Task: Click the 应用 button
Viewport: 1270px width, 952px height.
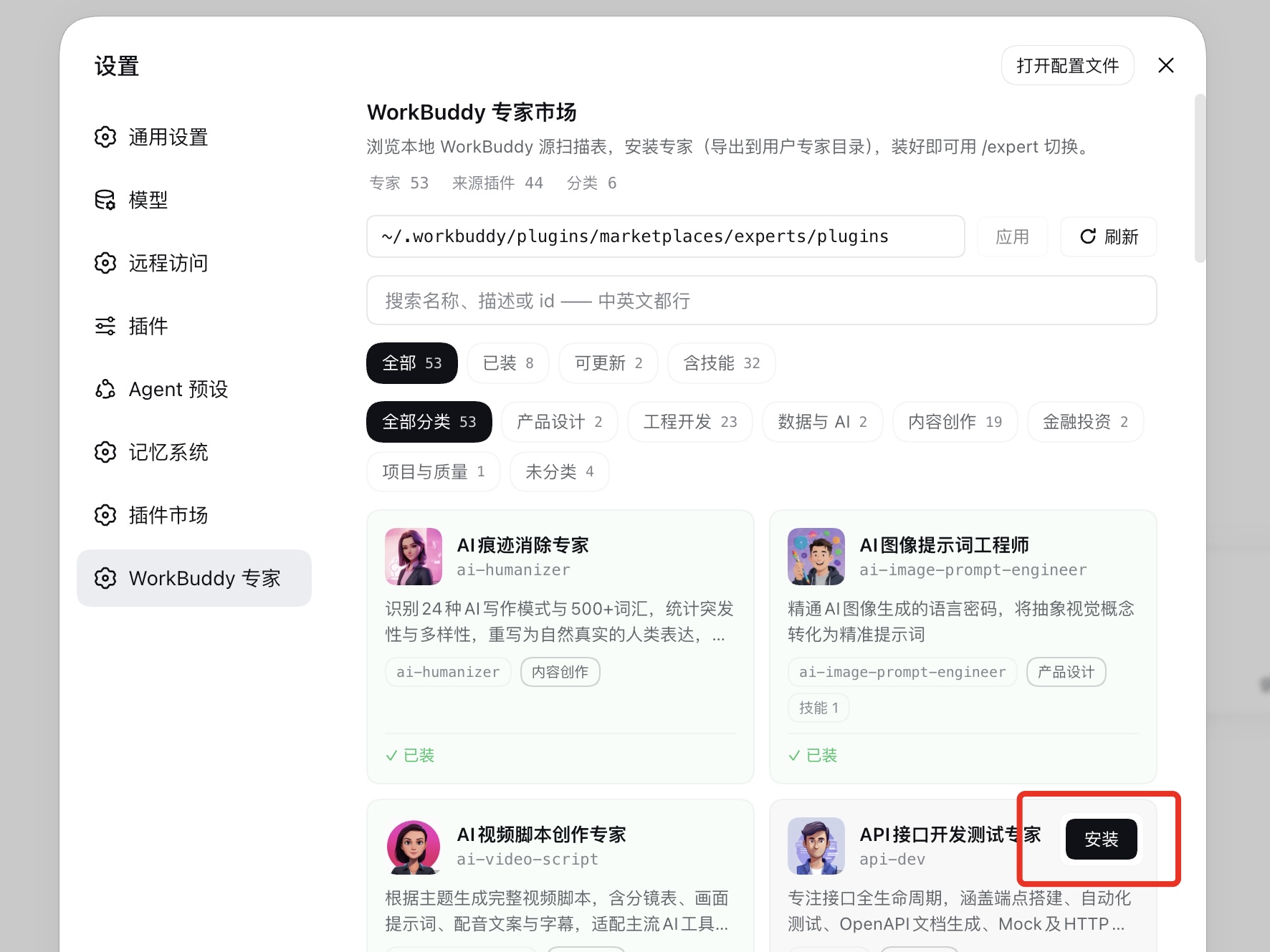Action: coord(1012,236)
